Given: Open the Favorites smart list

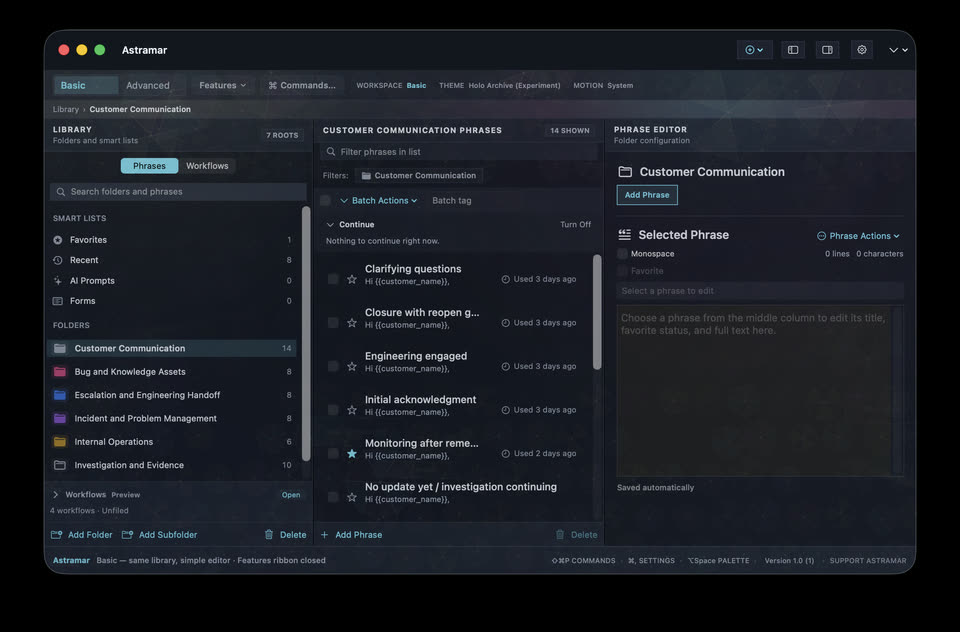Looking at the screenshot, I should coord(171,240).
